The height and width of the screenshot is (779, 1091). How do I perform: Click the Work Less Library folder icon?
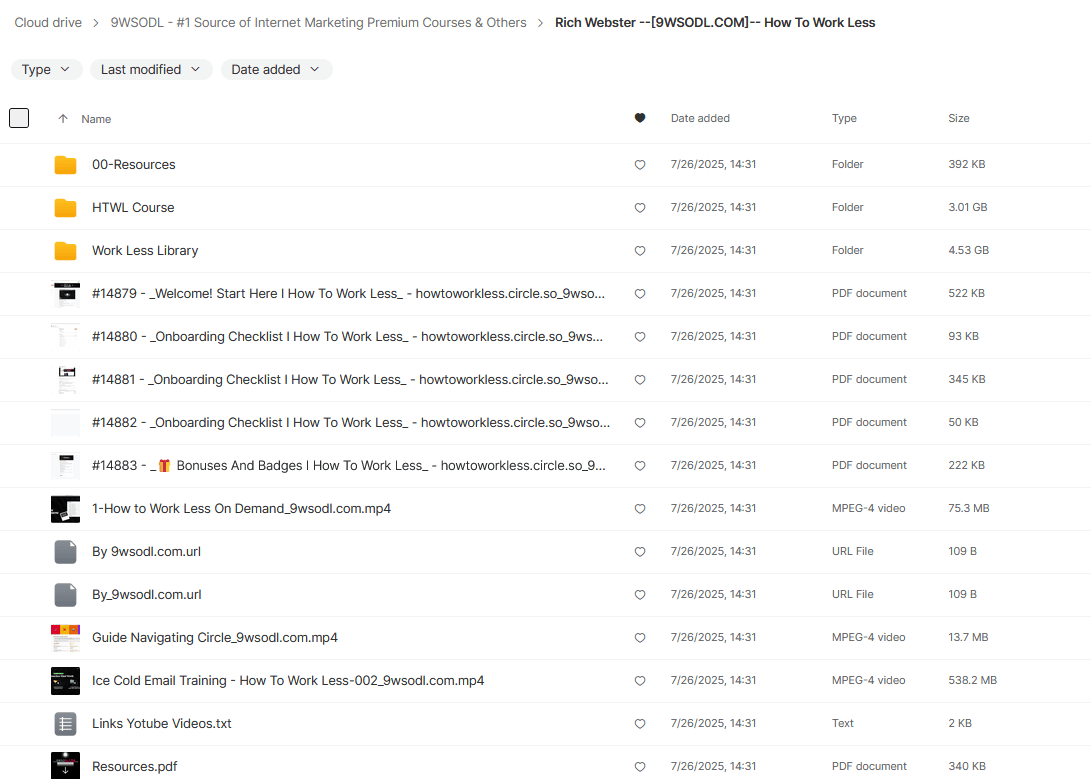point(65,251)
